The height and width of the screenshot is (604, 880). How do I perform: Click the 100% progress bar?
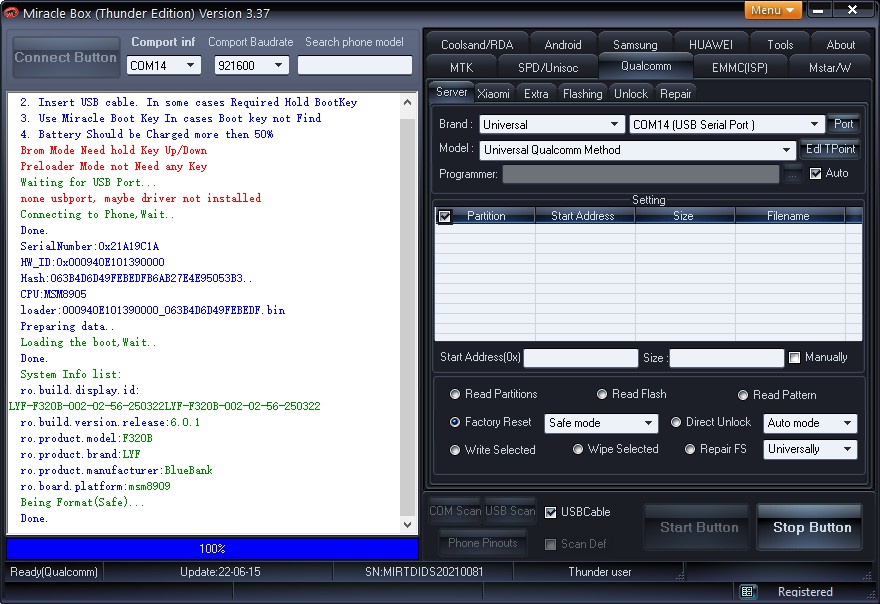coord(212,549)
